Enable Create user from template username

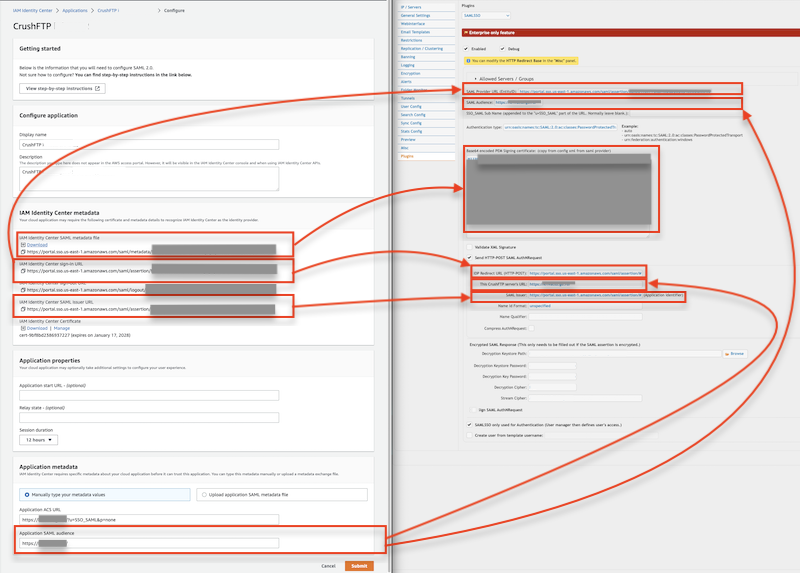tap(469, 435)
